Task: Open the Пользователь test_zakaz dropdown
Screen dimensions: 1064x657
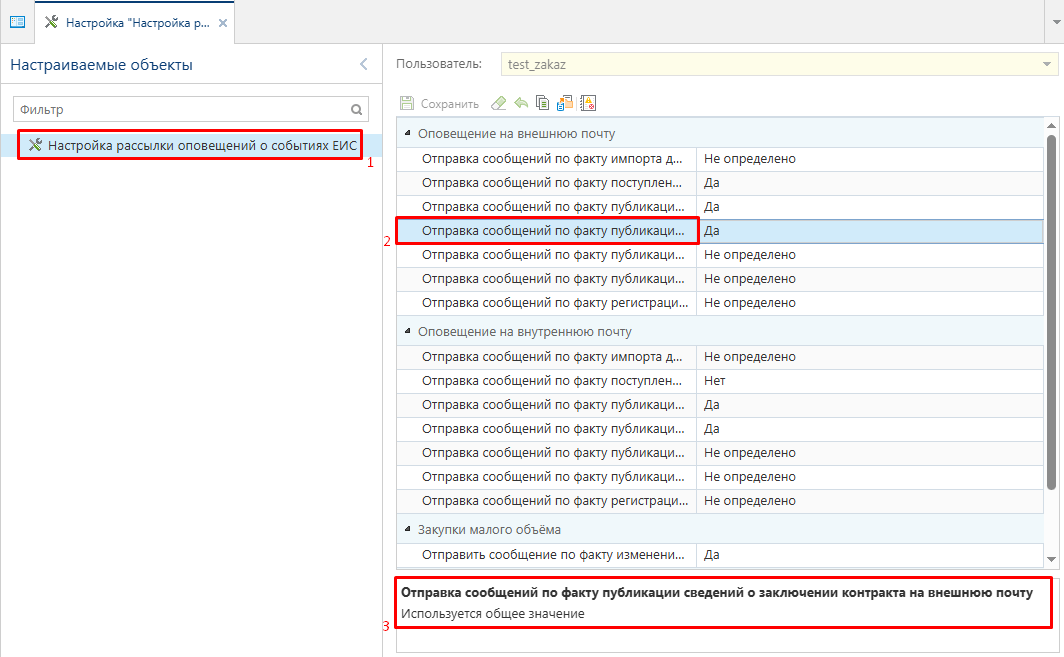Action: click(1047, 65)
